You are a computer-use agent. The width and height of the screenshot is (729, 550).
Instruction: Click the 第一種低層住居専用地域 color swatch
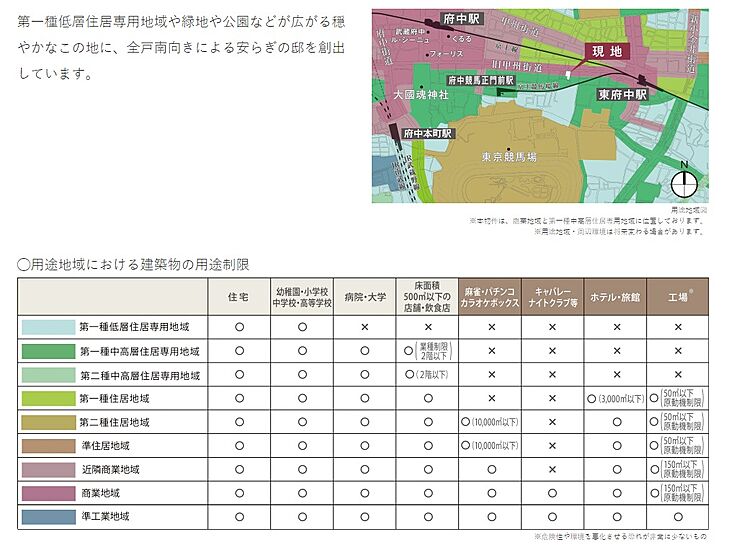coord(46,327)
